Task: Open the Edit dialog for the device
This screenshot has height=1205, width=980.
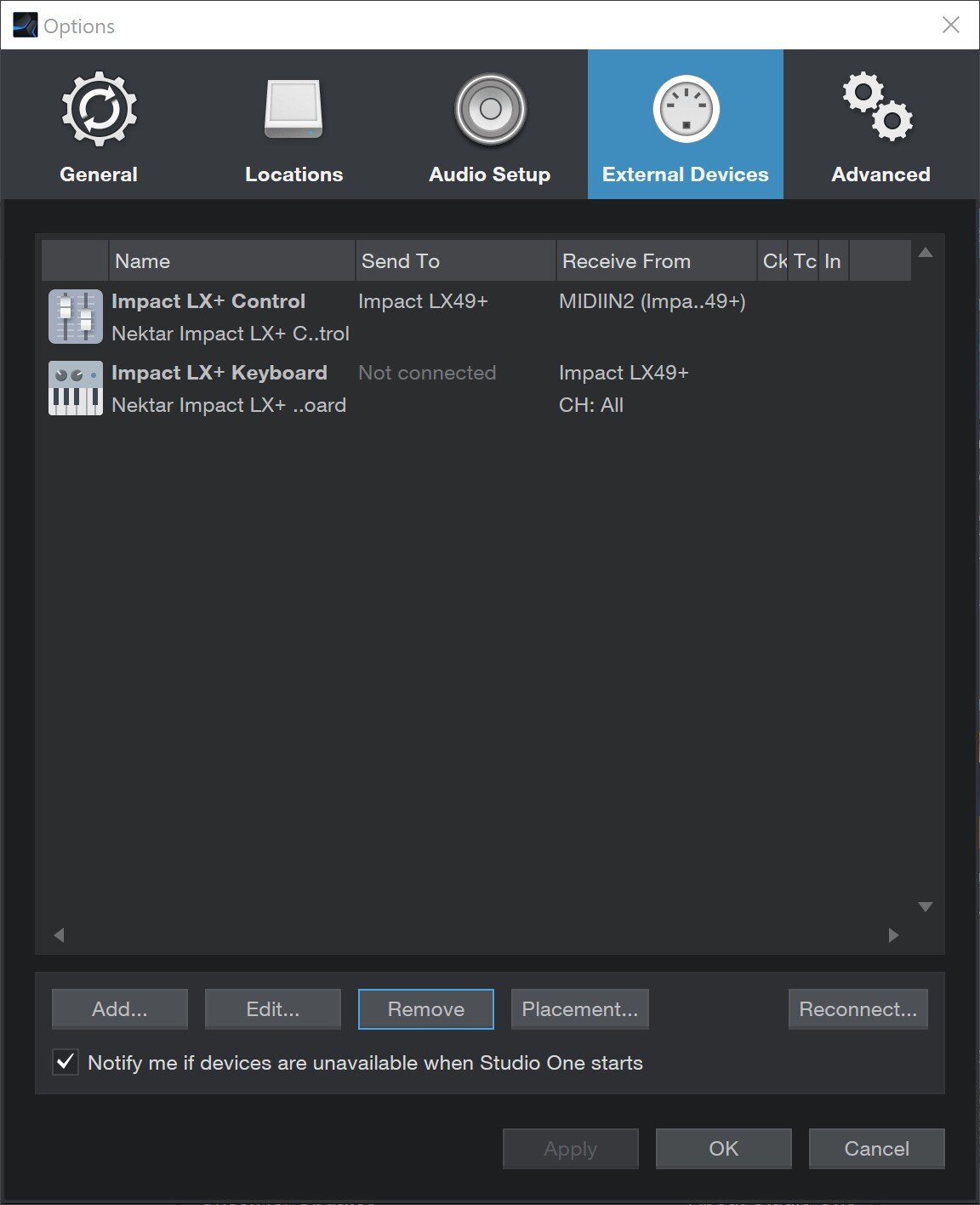Action: [272, 1008]
